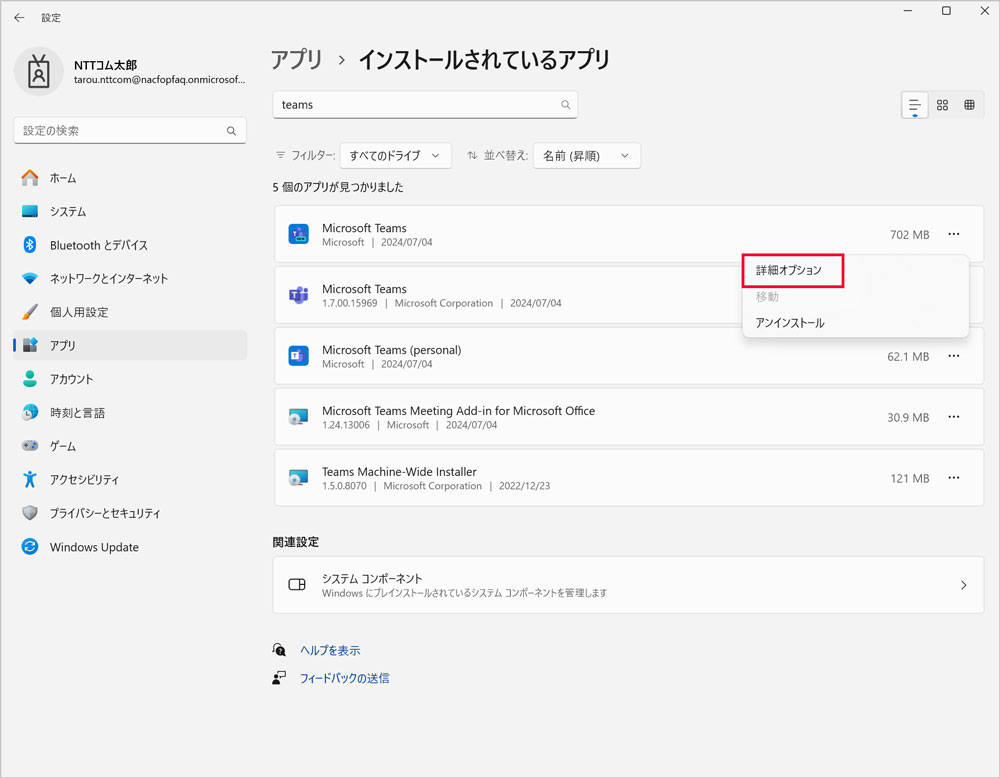Open more options for 702 MB Microsoft Teams

pos(953,234)
